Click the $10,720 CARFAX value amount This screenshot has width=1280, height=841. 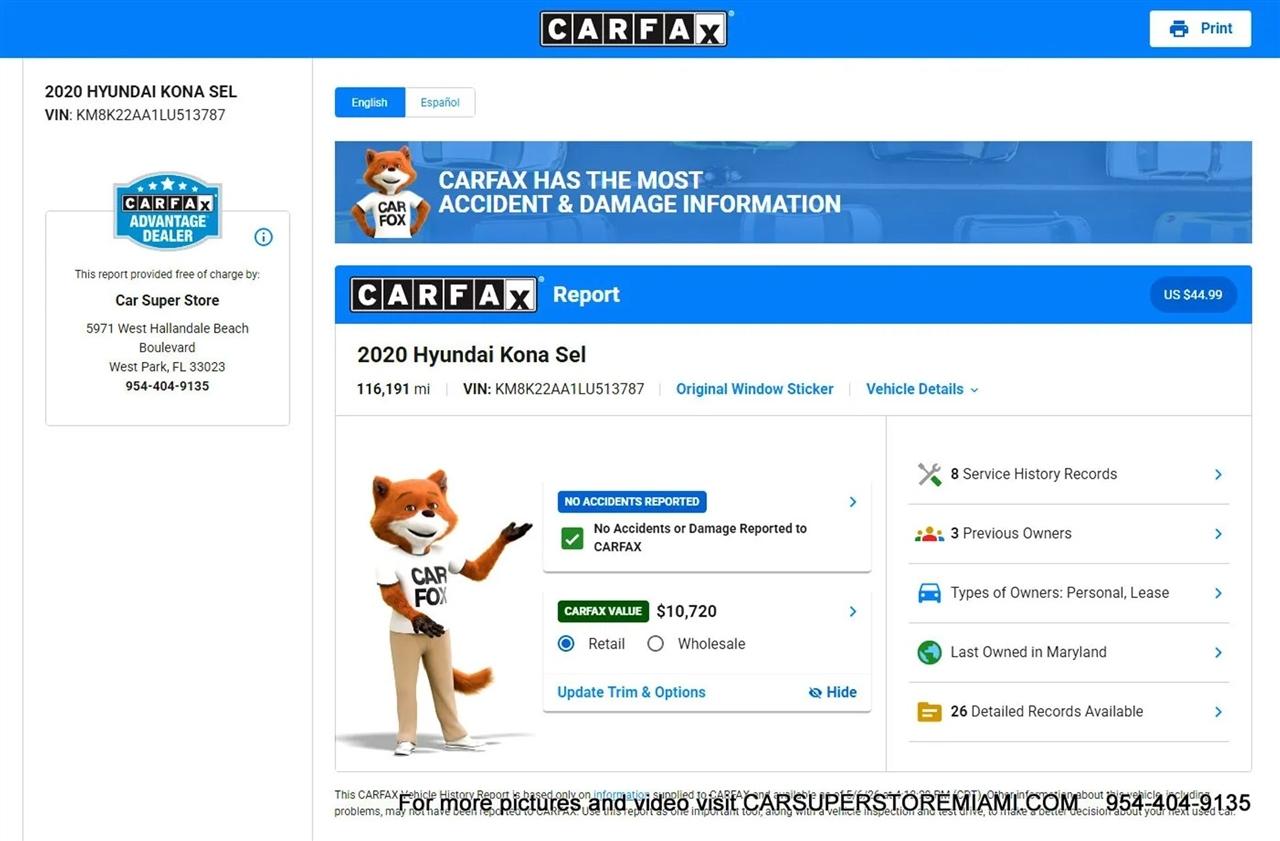point(687,611)
